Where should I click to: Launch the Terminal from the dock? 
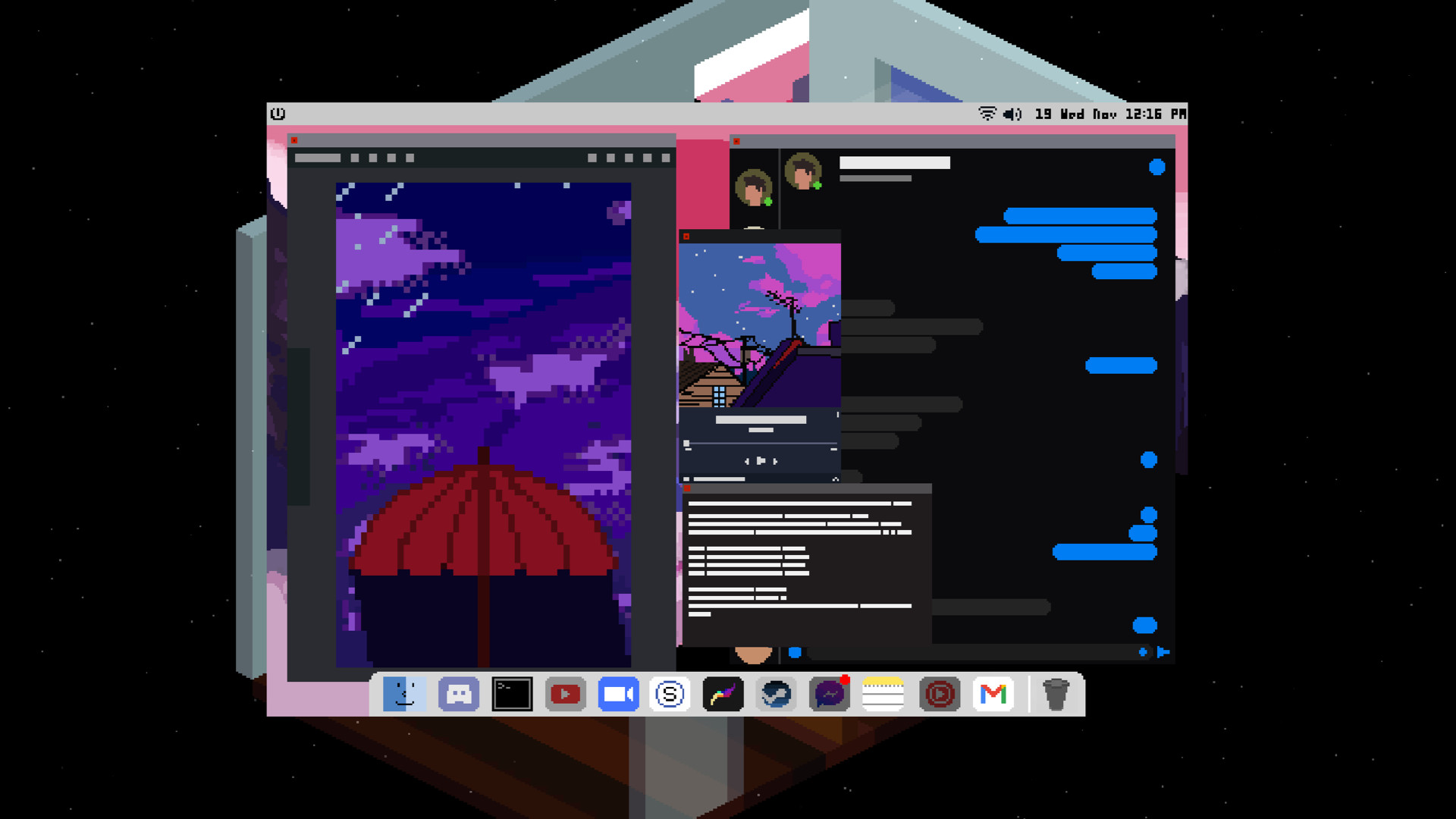click(x=512, y=692)
